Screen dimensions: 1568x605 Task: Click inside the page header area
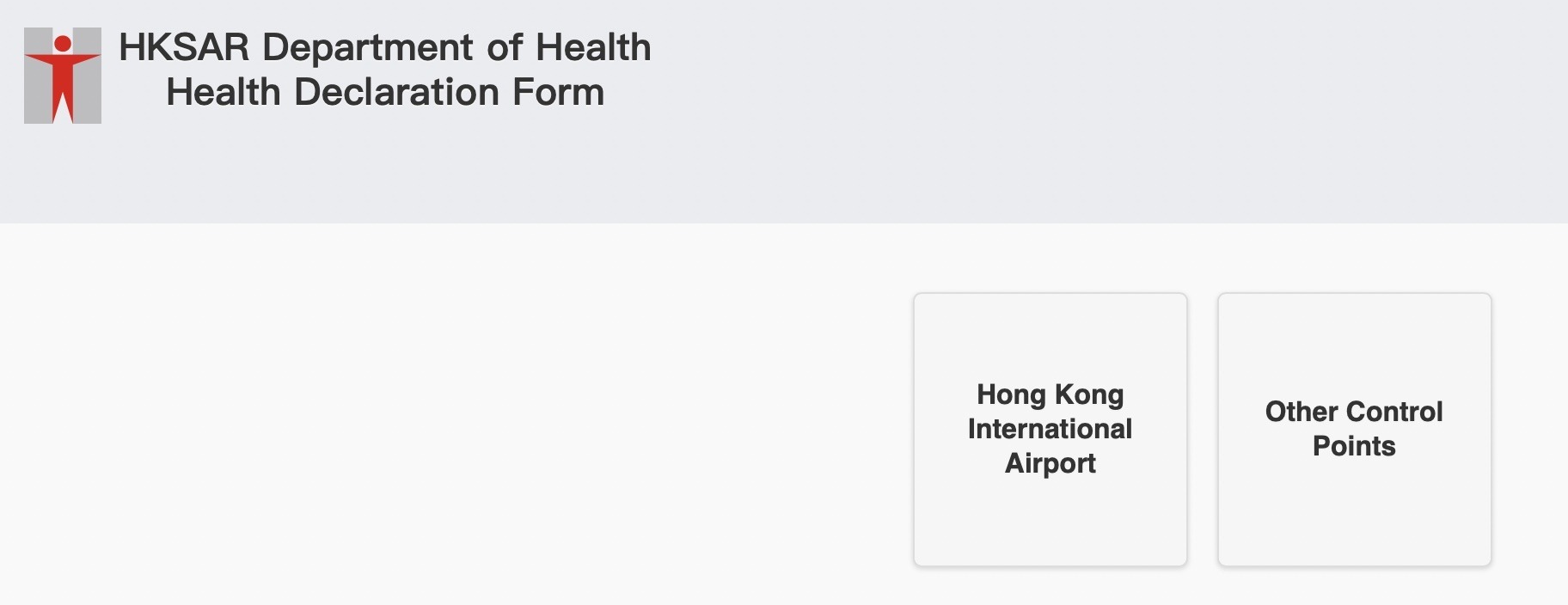[774, 112]
